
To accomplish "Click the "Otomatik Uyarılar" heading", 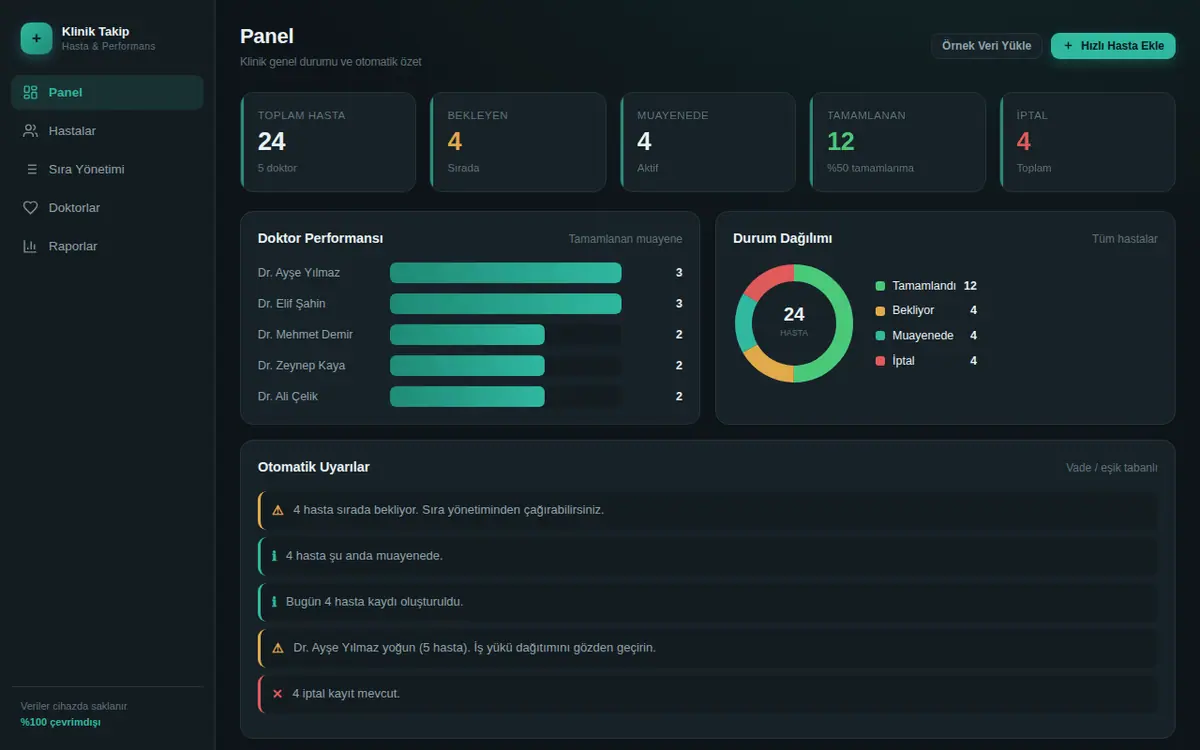I will (314, 467).
